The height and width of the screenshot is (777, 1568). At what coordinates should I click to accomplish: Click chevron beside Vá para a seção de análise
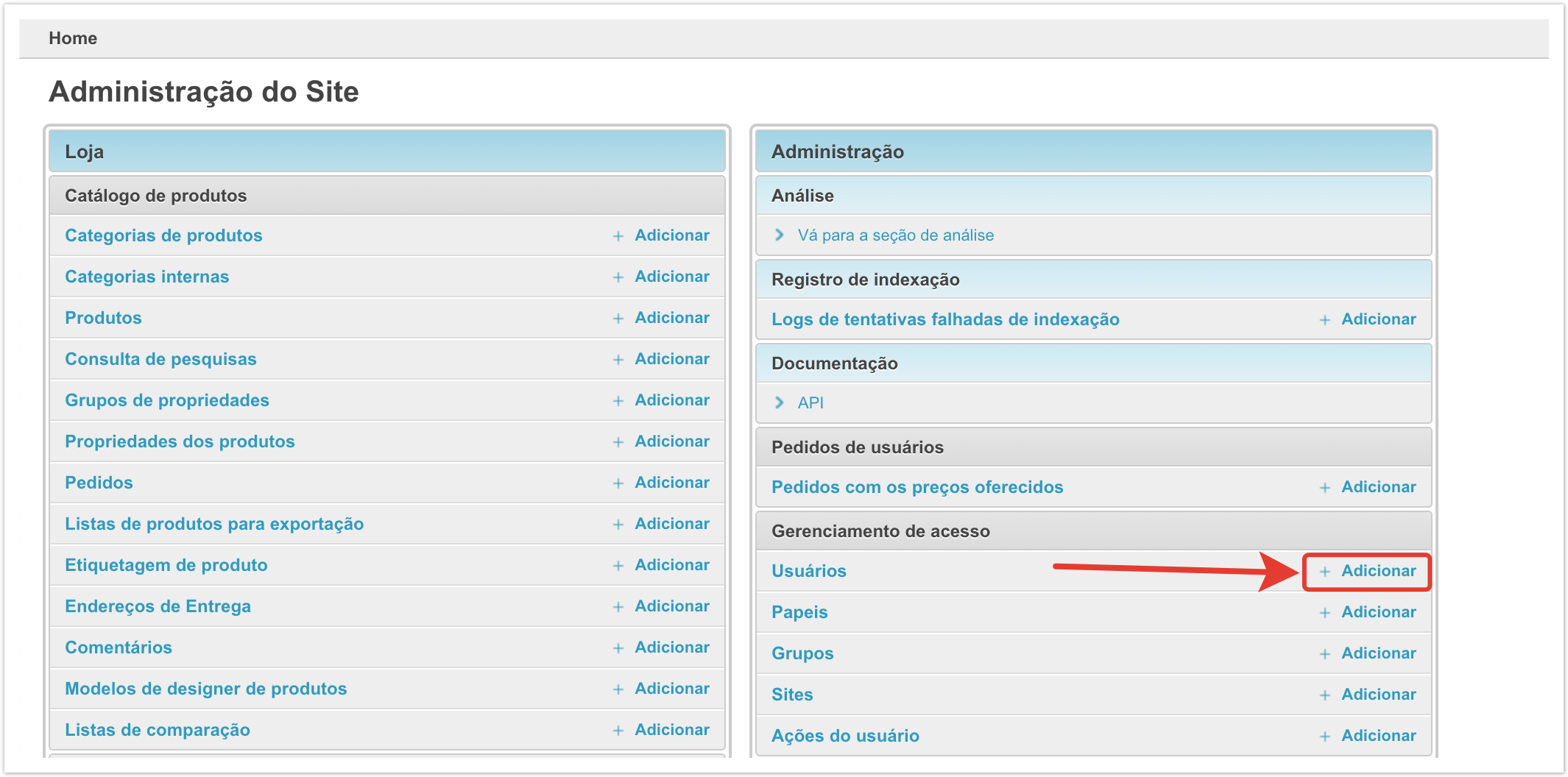pos(779,235)
